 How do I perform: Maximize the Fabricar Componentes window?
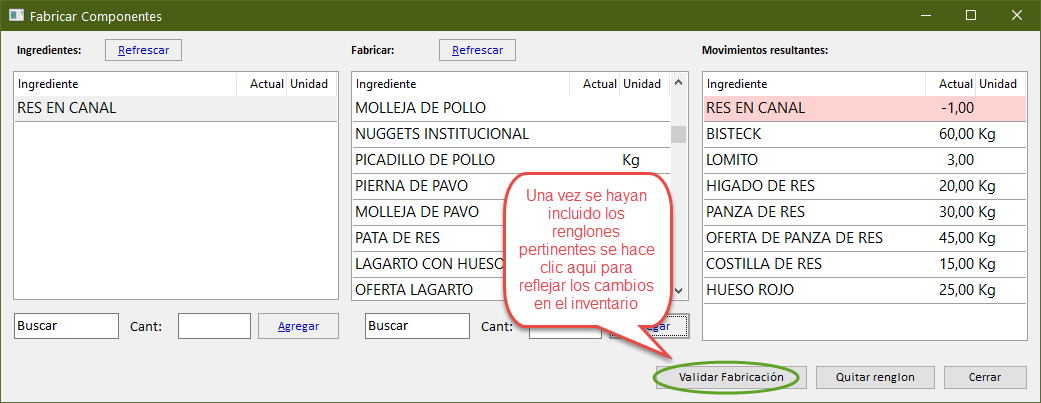[x=971, y=17]
